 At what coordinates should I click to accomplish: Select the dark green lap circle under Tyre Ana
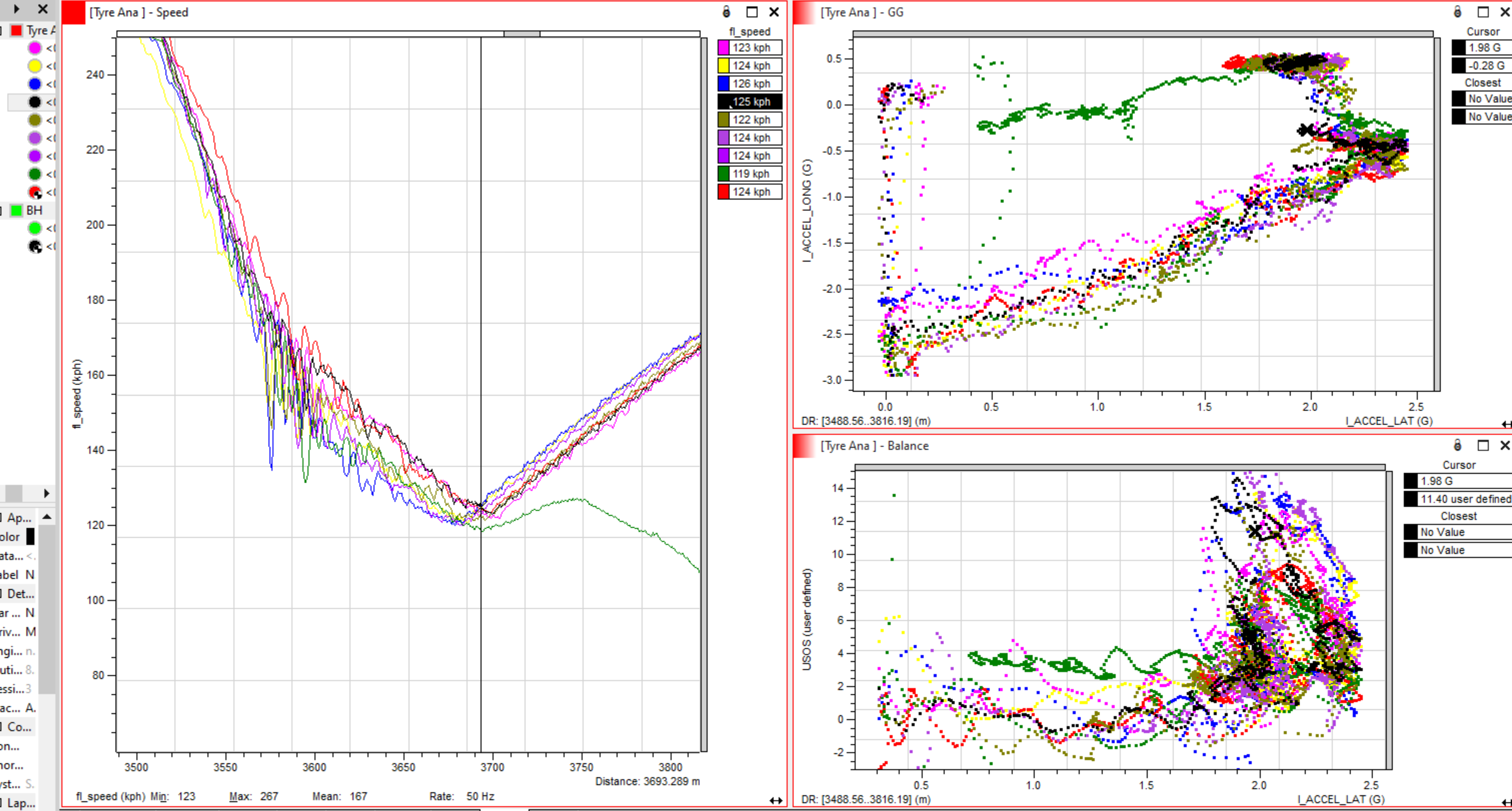click(x=35, y=174)
